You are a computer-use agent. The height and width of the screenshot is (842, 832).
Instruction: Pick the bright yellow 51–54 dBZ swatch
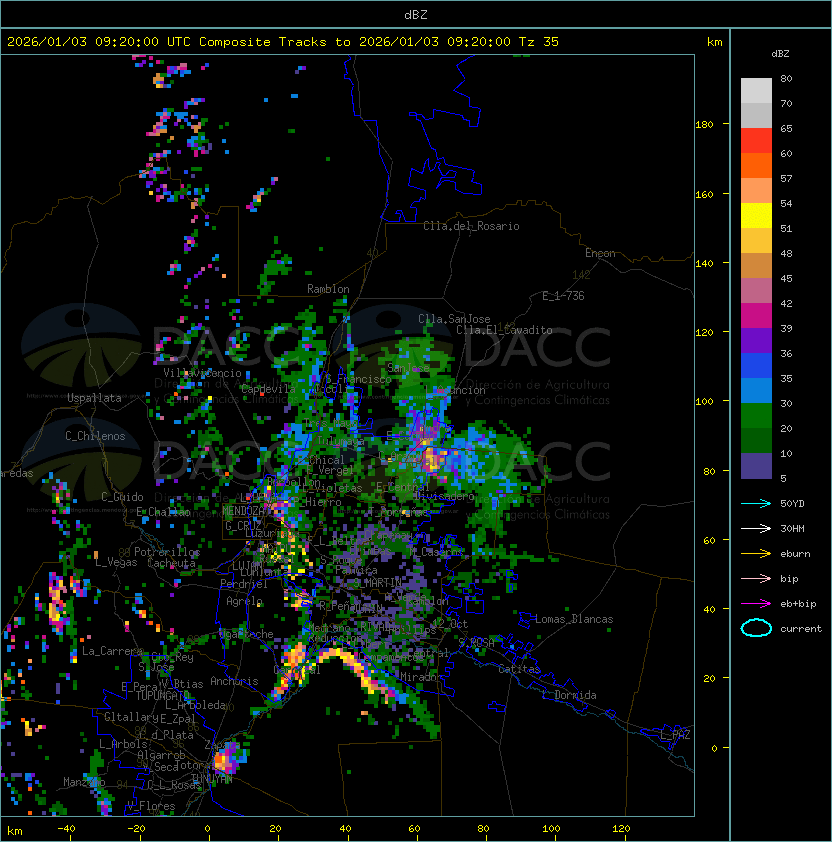(x=756, y=215)
